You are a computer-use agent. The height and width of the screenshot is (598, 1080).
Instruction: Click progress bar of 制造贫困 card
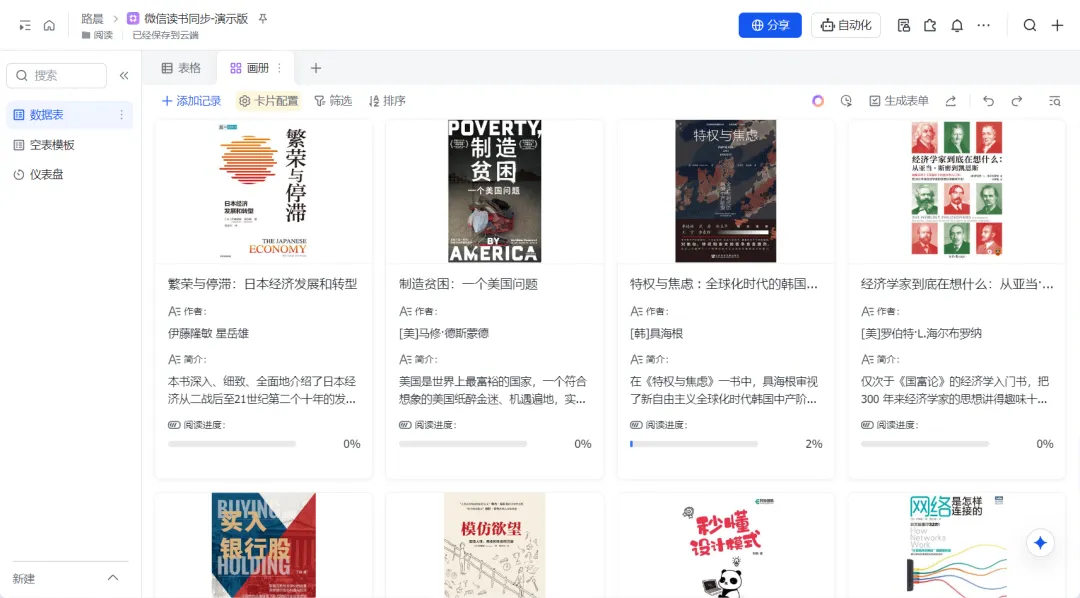tap(463, 444)
